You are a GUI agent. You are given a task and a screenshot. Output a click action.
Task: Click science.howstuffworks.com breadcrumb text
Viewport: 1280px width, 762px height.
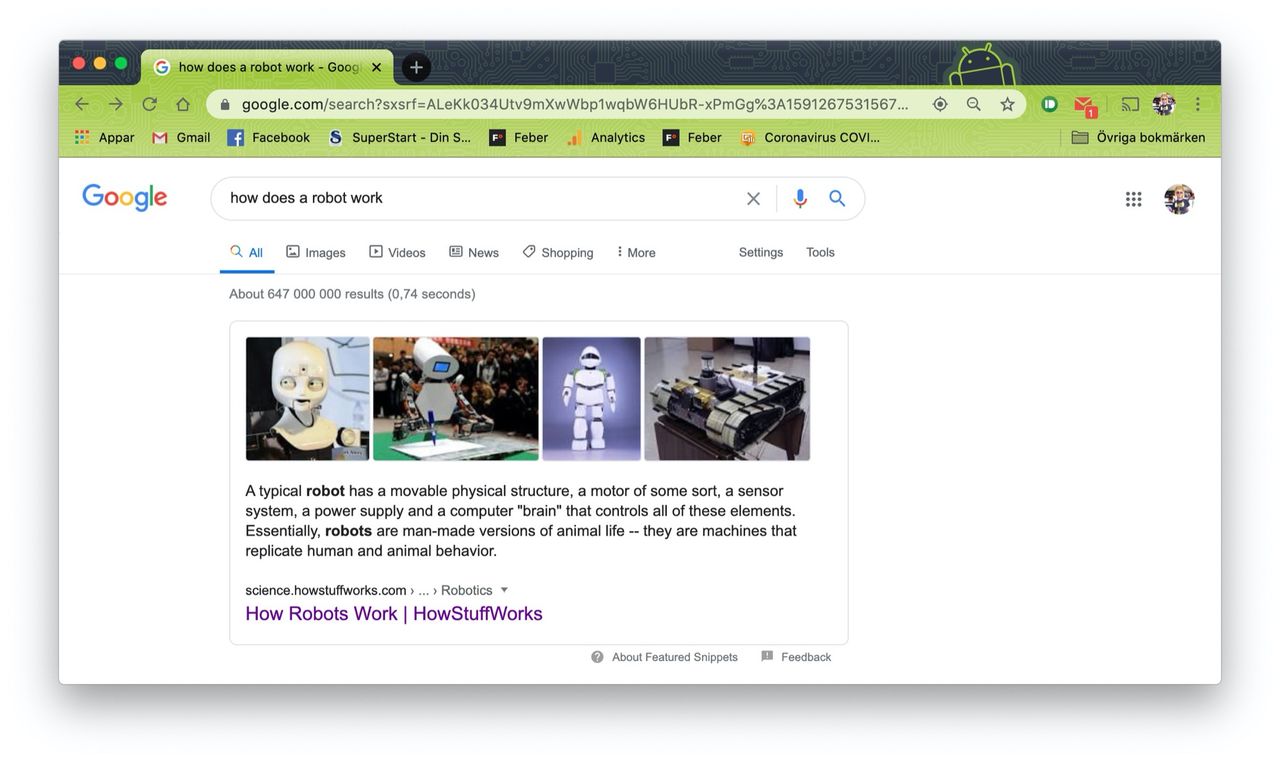326,590
